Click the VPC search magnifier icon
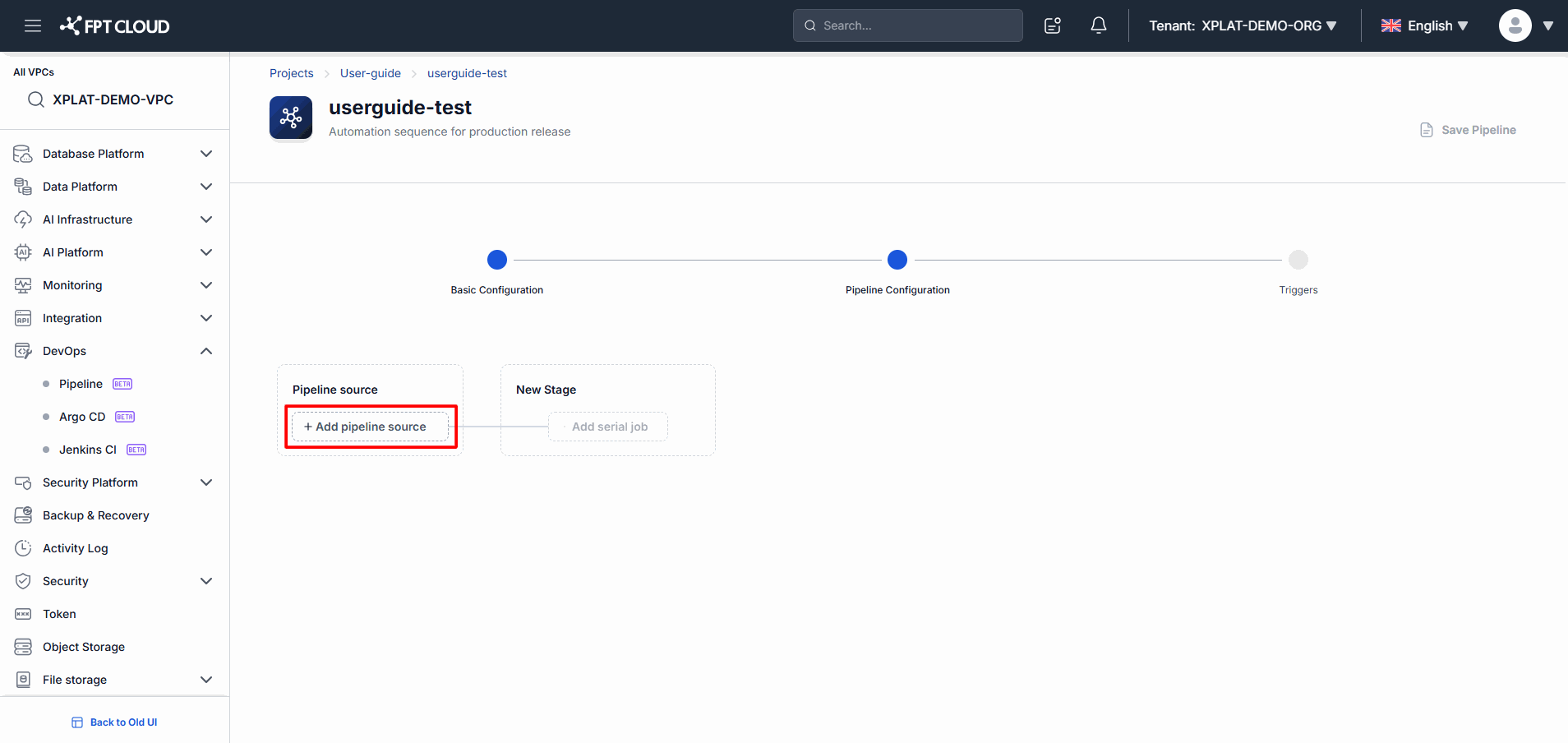The image size is (1568, 743). [36, 99]
